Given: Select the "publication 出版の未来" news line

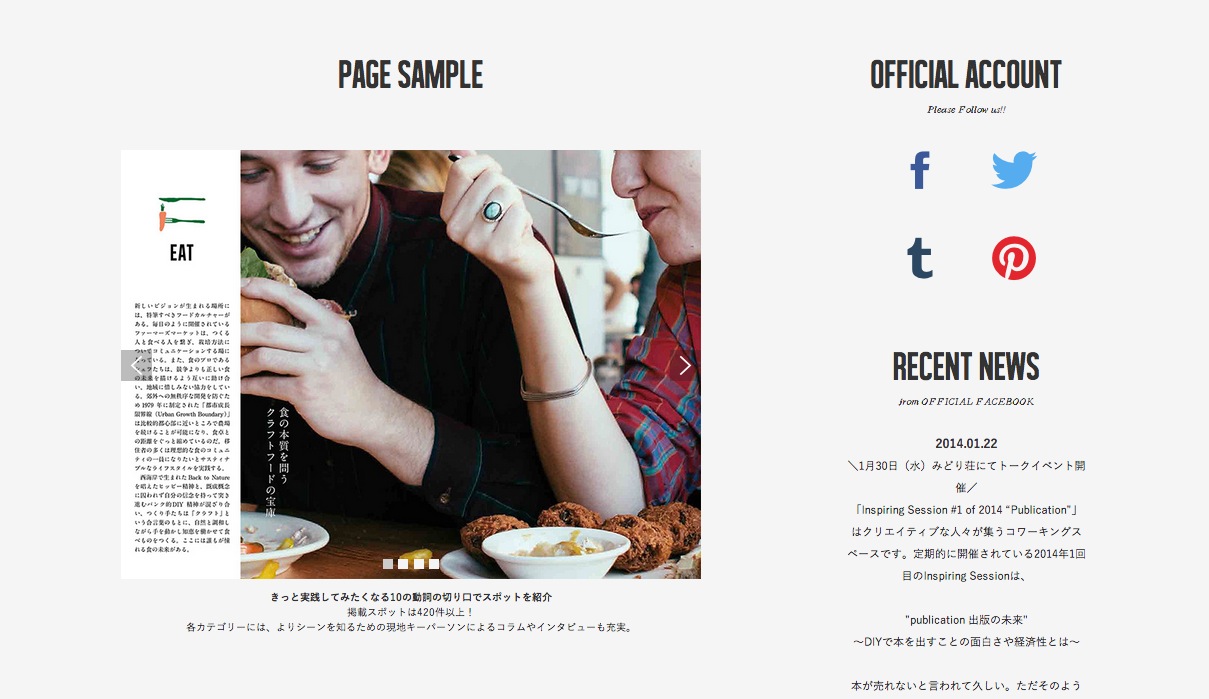Looking at the screenshot, I should point(966,620).
